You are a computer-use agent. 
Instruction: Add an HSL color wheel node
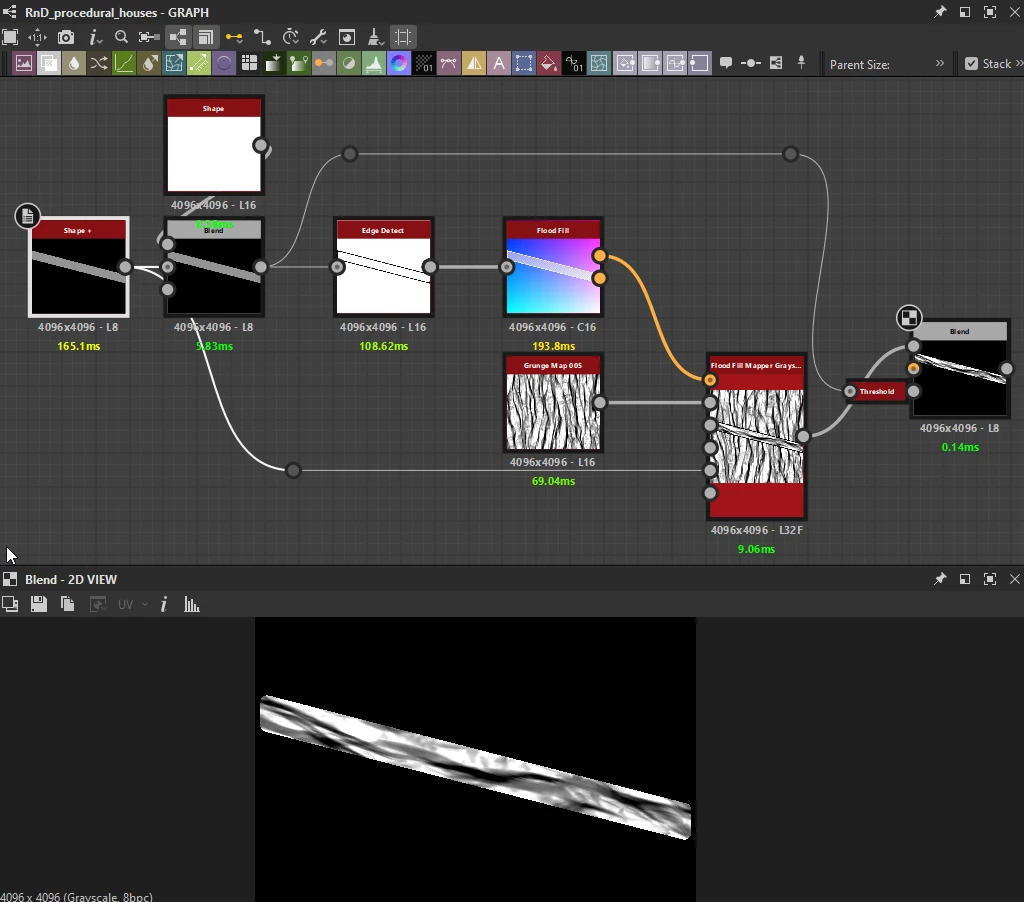(398, 63)
